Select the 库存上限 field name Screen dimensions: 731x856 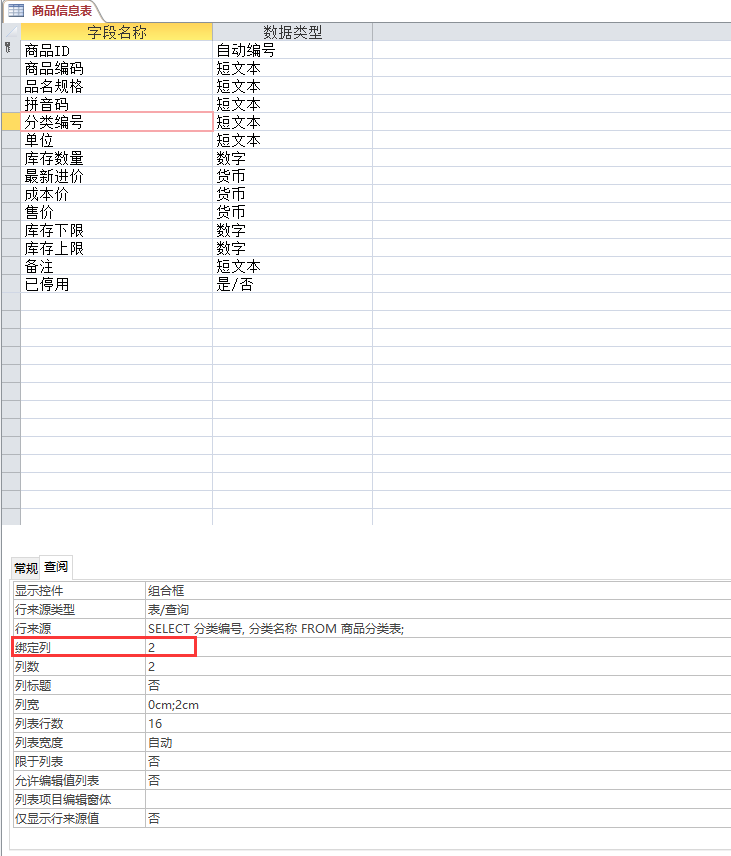(x=116, y=248)
